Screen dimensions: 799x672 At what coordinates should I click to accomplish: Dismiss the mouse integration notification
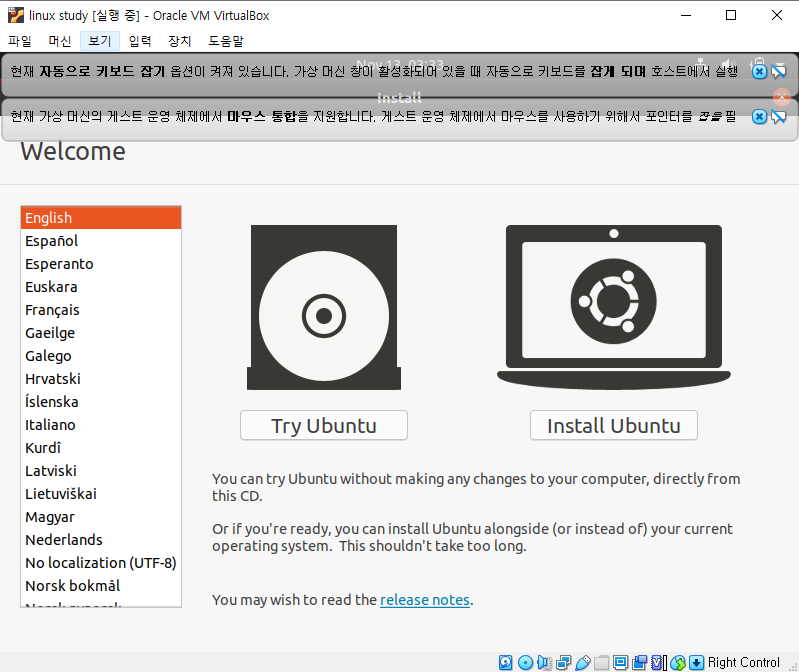[759, 117]
